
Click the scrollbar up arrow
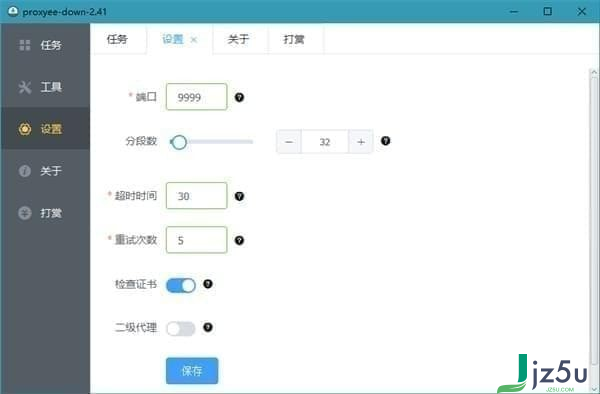tap(594, 72)
